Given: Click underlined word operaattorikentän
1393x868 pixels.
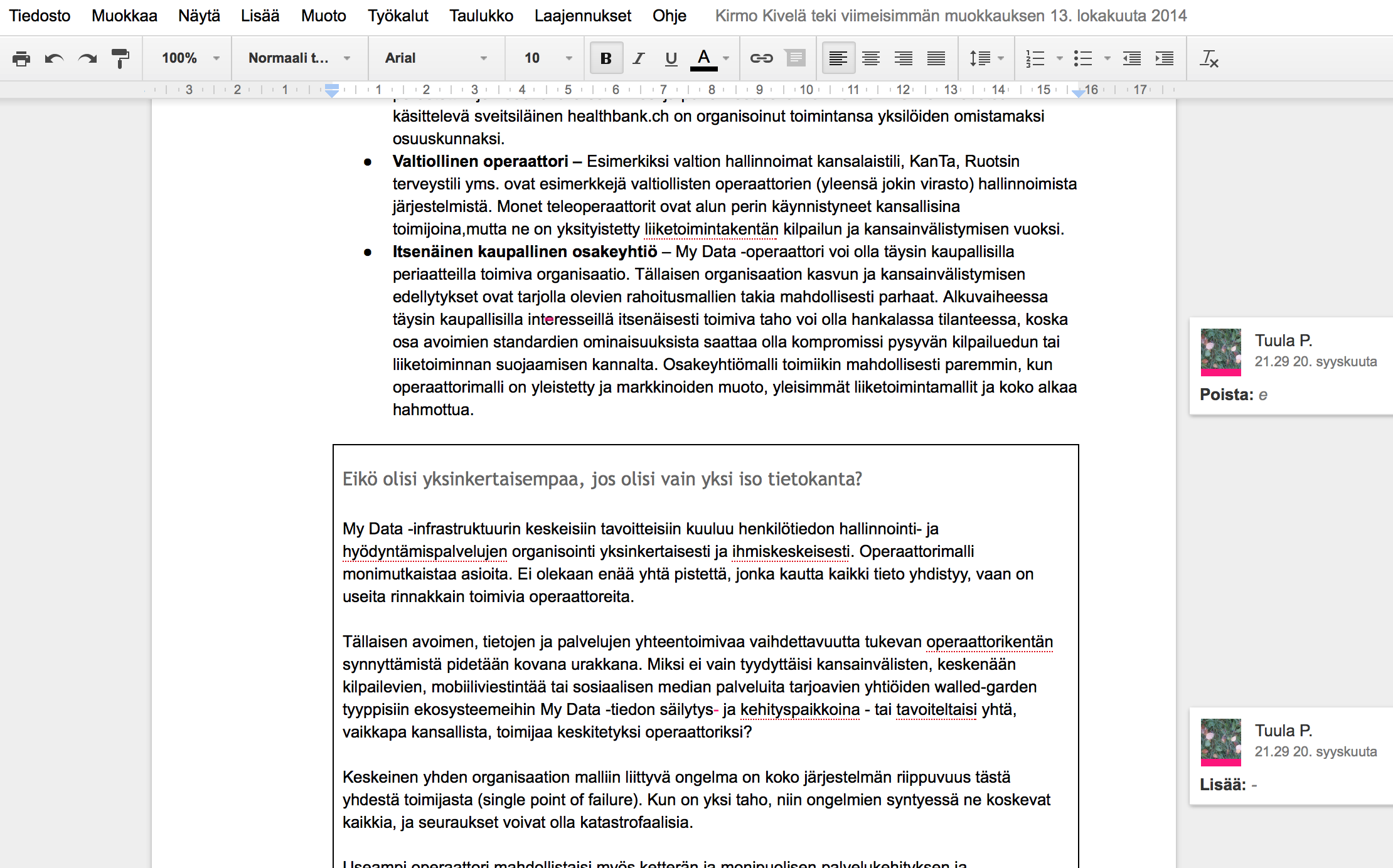Looking at the screenshot, I should point(990,642).
